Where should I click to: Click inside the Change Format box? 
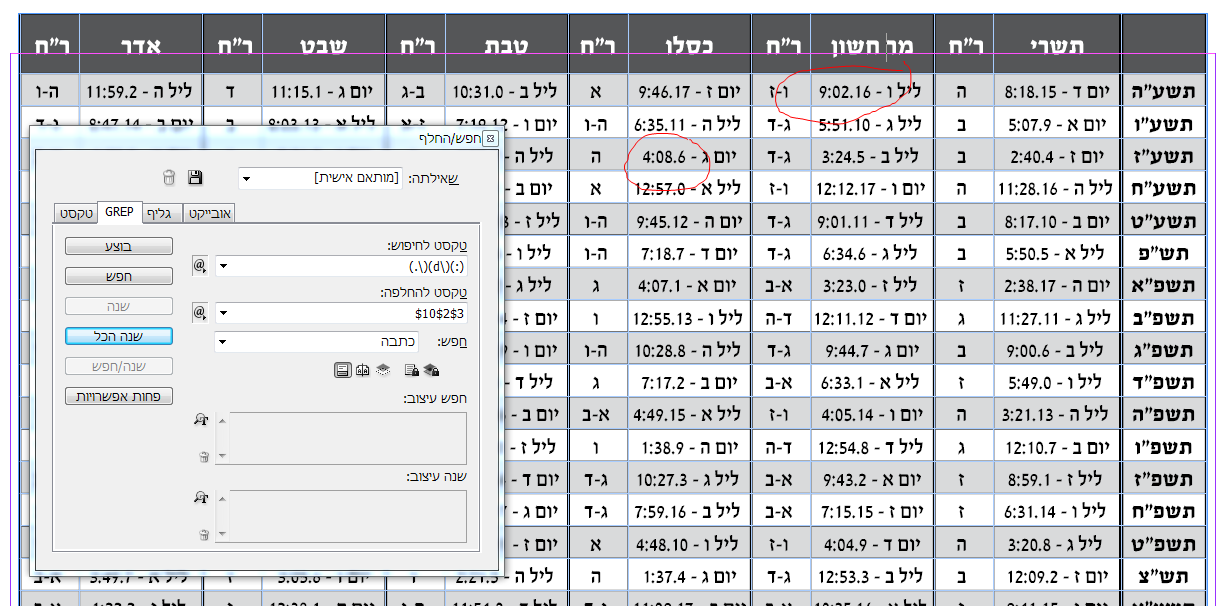point(347,516)
